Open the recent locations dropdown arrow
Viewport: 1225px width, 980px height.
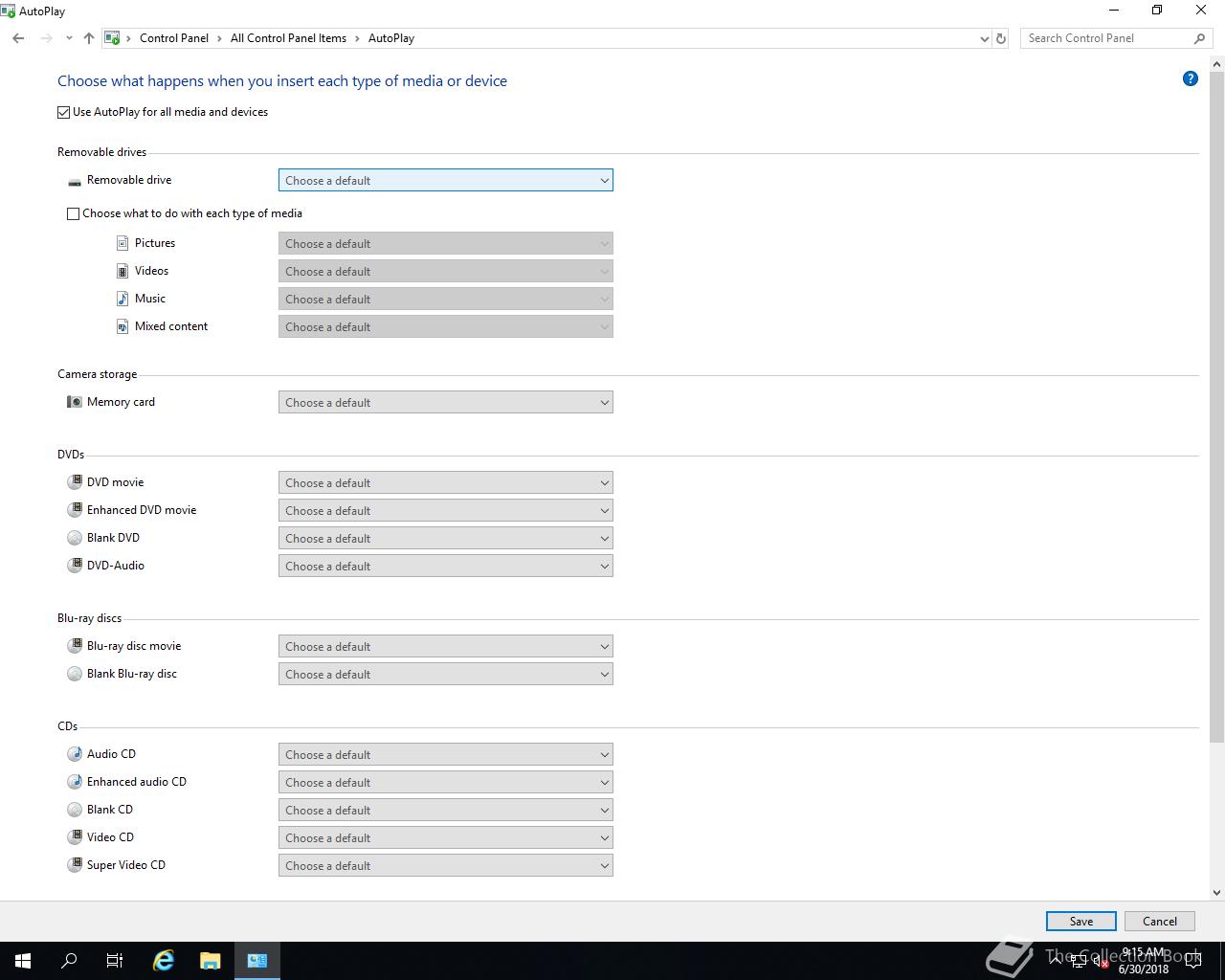pos(69,38)
